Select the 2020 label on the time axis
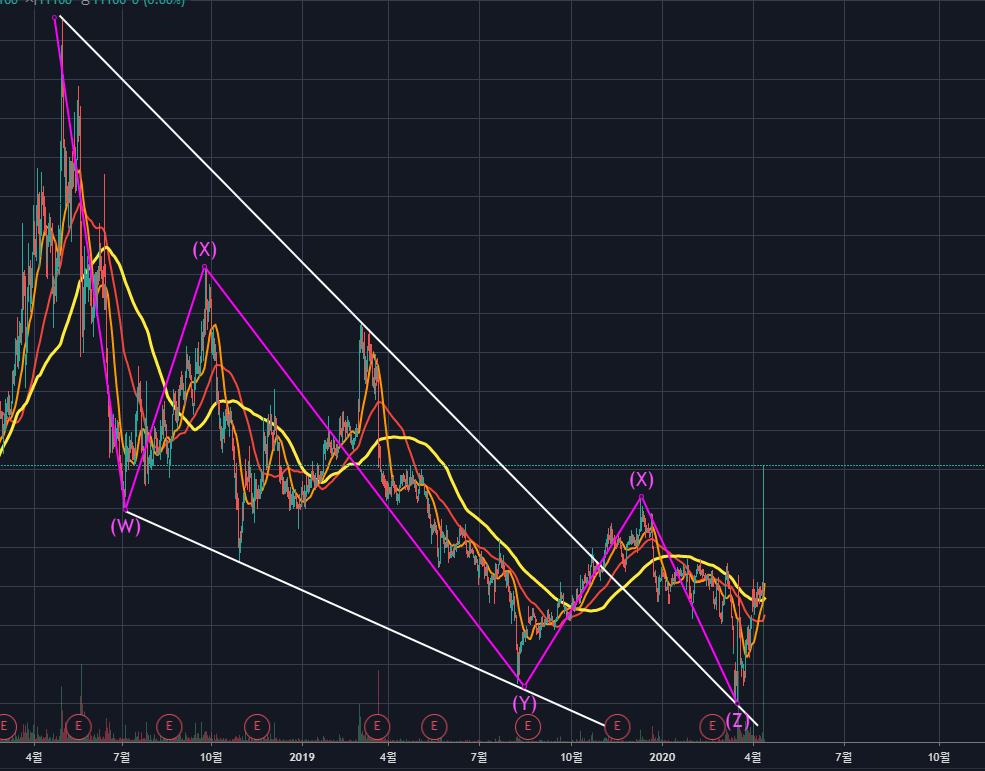Viewport: 985px width, 771px height. (663, 757)
